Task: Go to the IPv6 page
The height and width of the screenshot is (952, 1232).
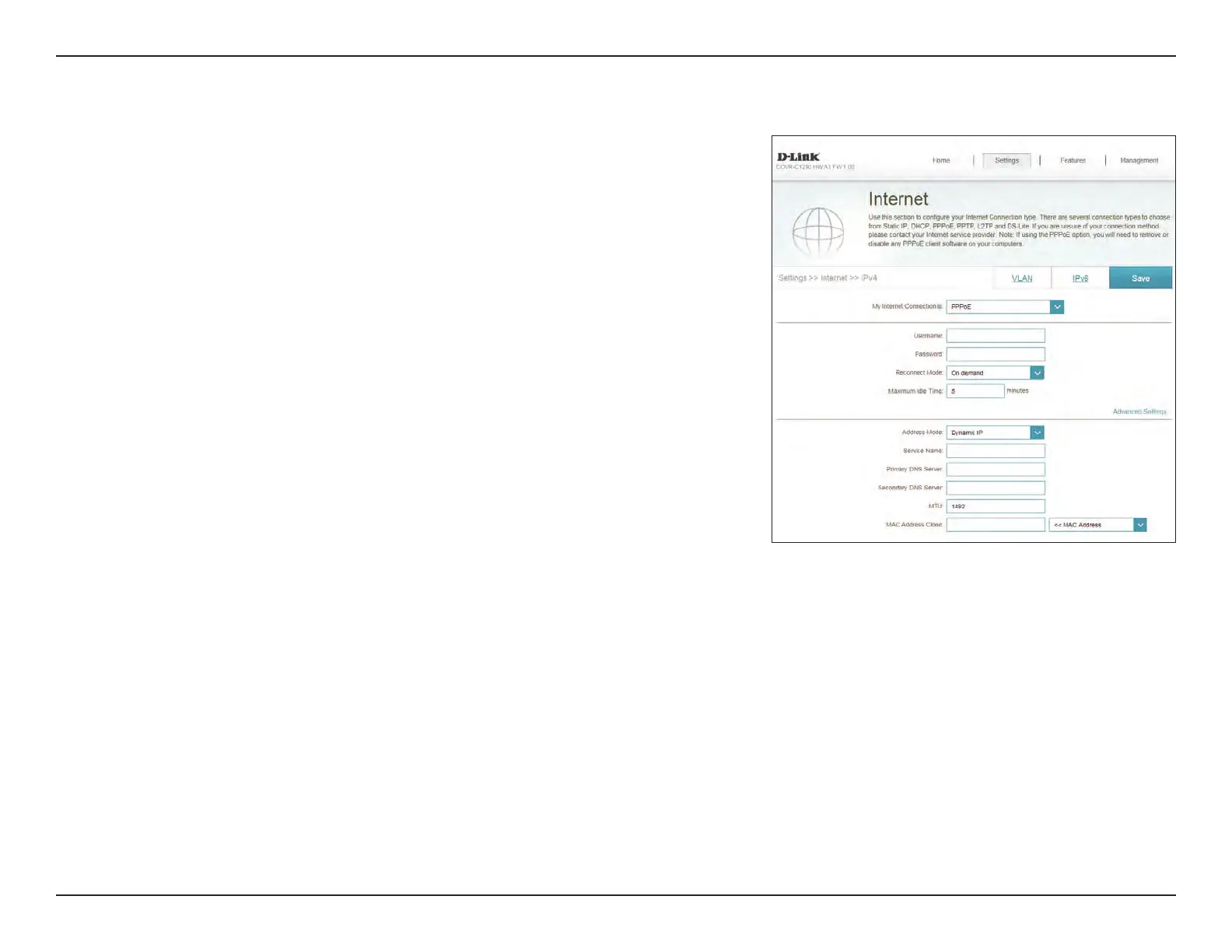Action: point(1080,278)
